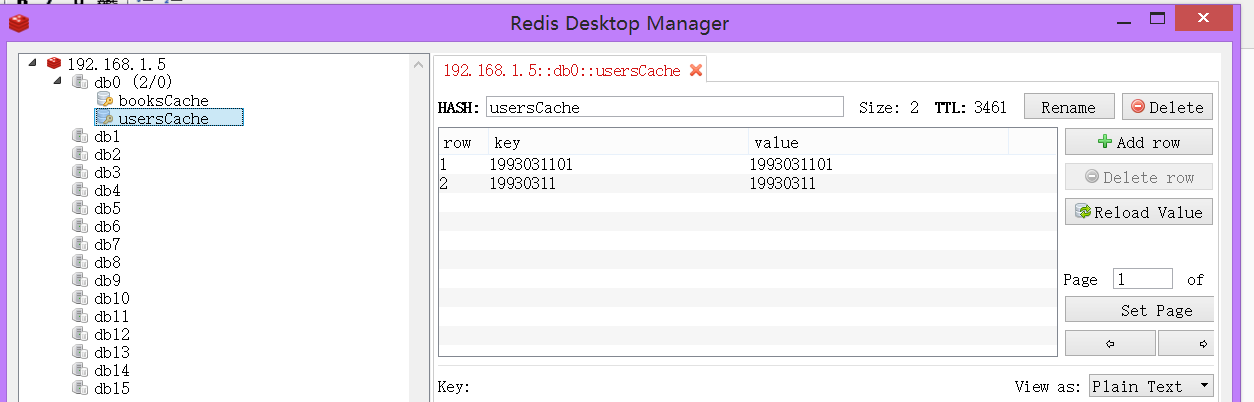
Task: Click tree panel scroll up arrow
Action: pyautogui.click(x=419, y=64)
